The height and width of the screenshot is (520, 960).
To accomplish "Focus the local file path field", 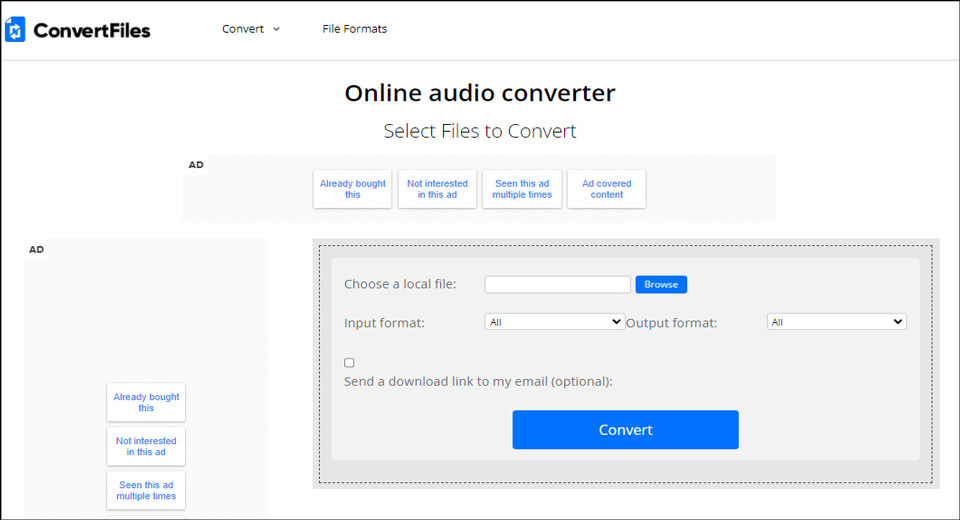I will (x=557, y=284).
